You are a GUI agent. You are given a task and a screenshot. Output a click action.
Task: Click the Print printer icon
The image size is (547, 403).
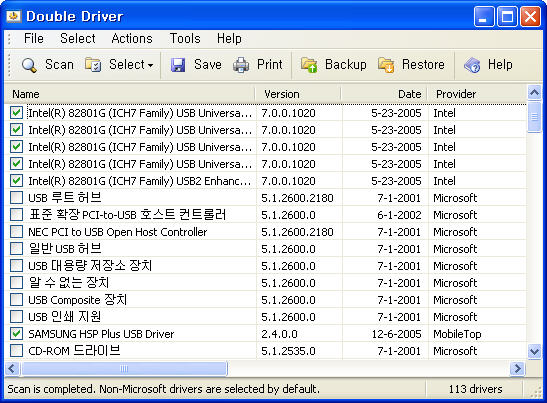[241, 65]
